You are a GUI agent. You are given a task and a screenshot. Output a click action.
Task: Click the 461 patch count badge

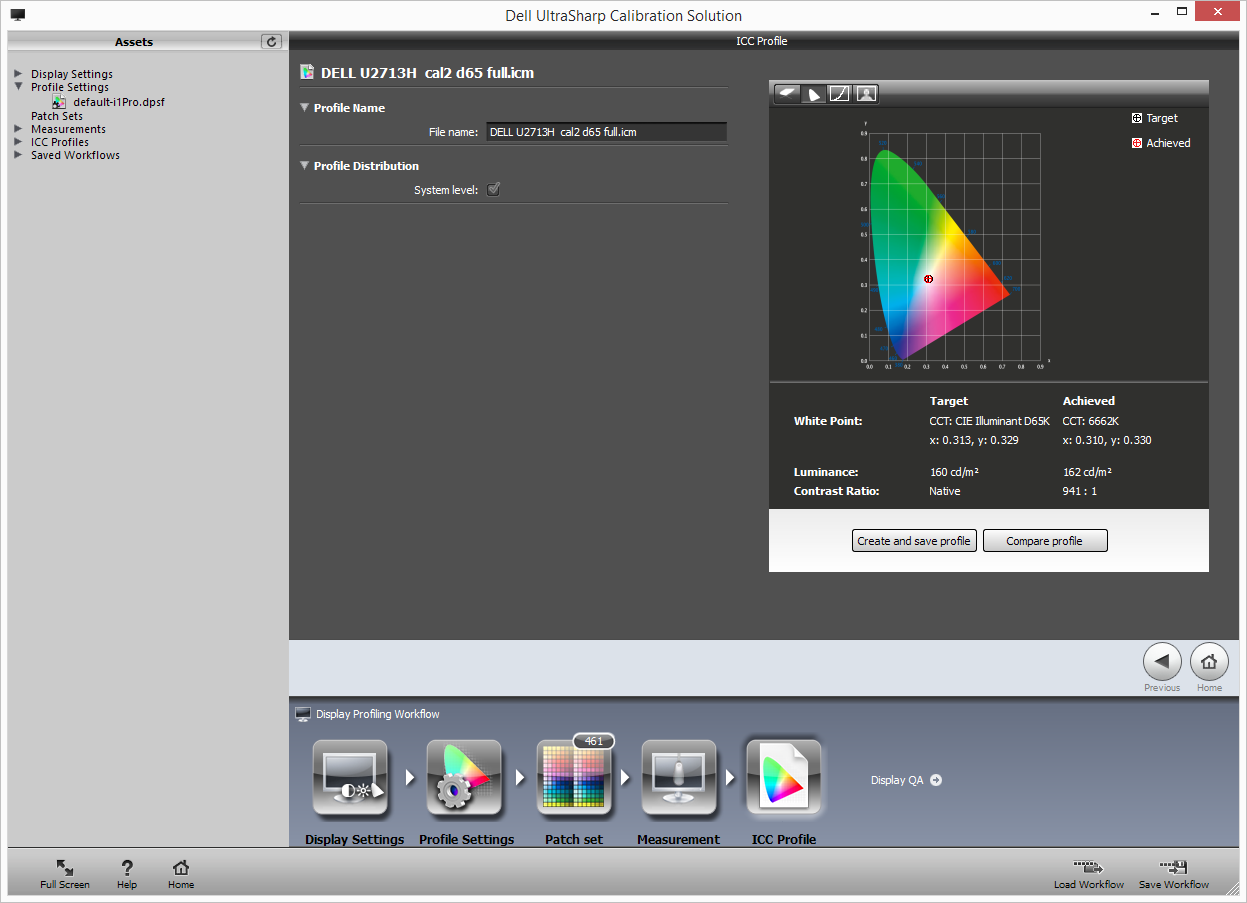(594, 741)
